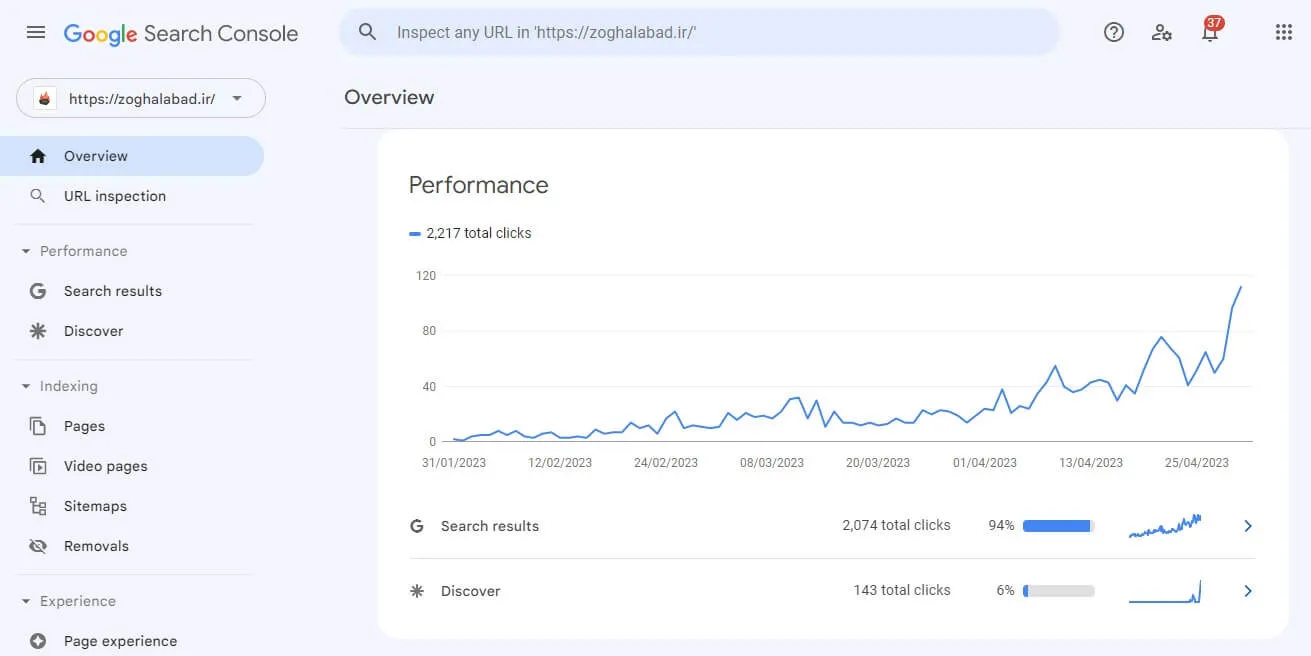Select Overview in the sidebar
Screen dimensions: 1311x656
pos(132,156)
